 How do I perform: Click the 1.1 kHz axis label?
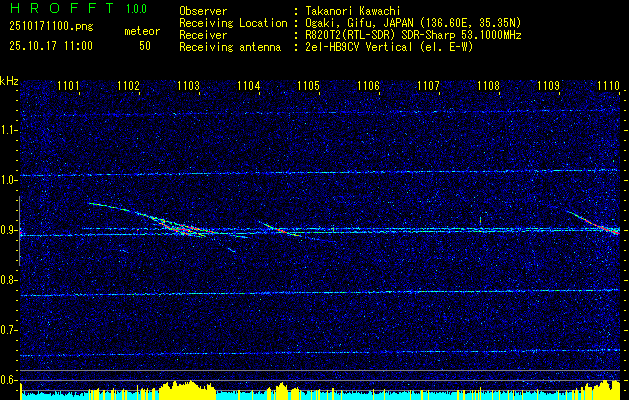click(8, 130)
